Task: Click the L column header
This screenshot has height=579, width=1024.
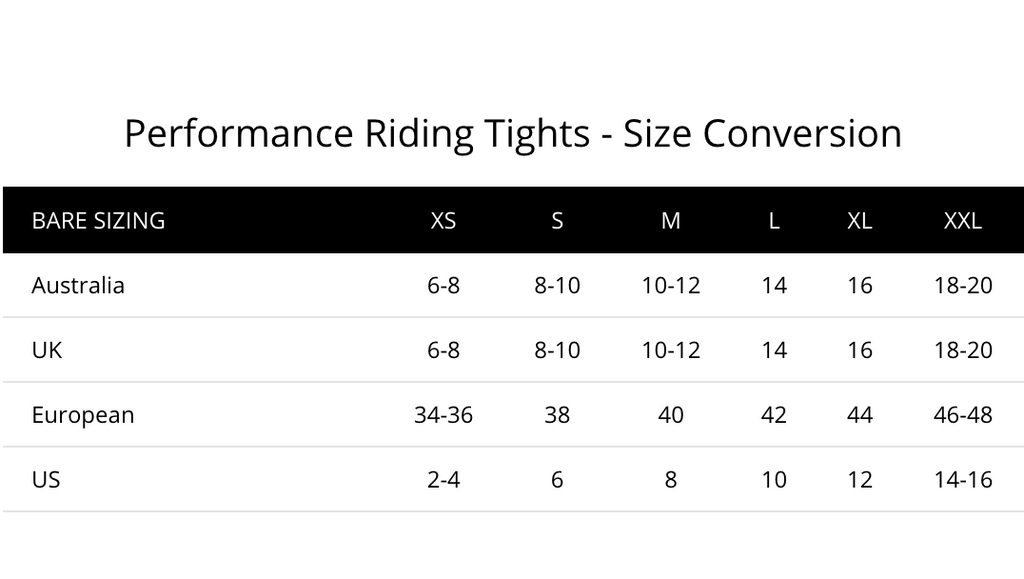Action: (774, 221)
